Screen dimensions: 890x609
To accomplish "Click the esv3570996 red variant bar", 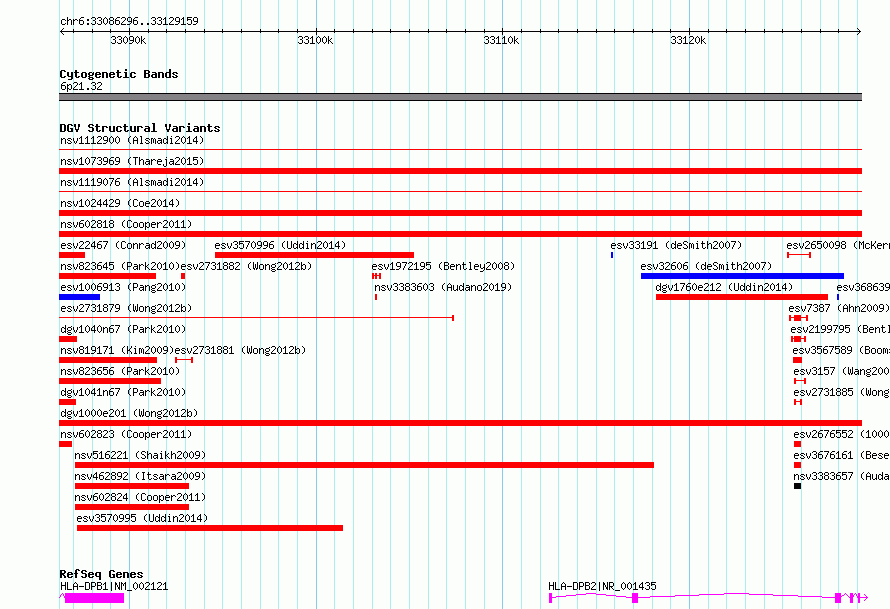I will point(314,255).
